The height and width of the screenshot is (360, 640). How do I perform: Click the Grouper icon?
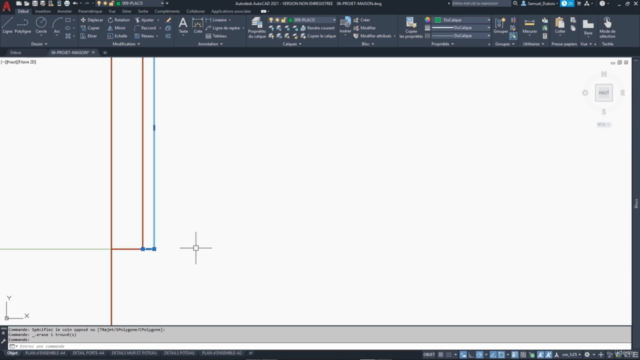click(500, 25)
